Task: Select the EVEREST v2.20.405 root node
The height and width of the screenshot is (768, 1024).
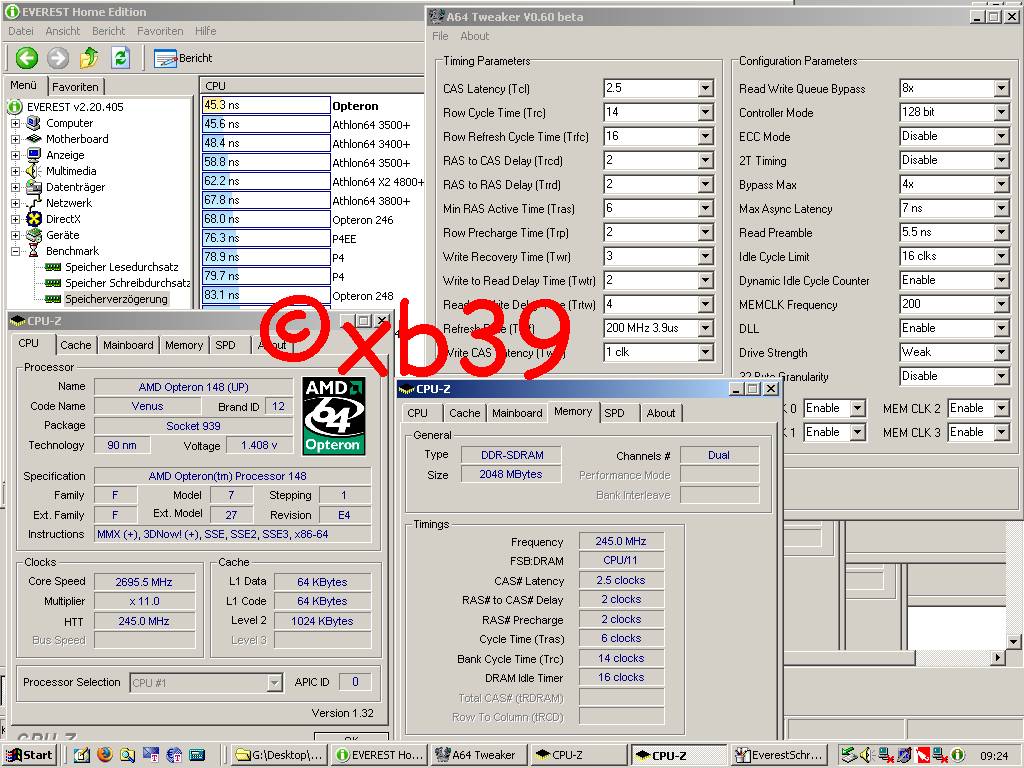Action: (75, 106)
